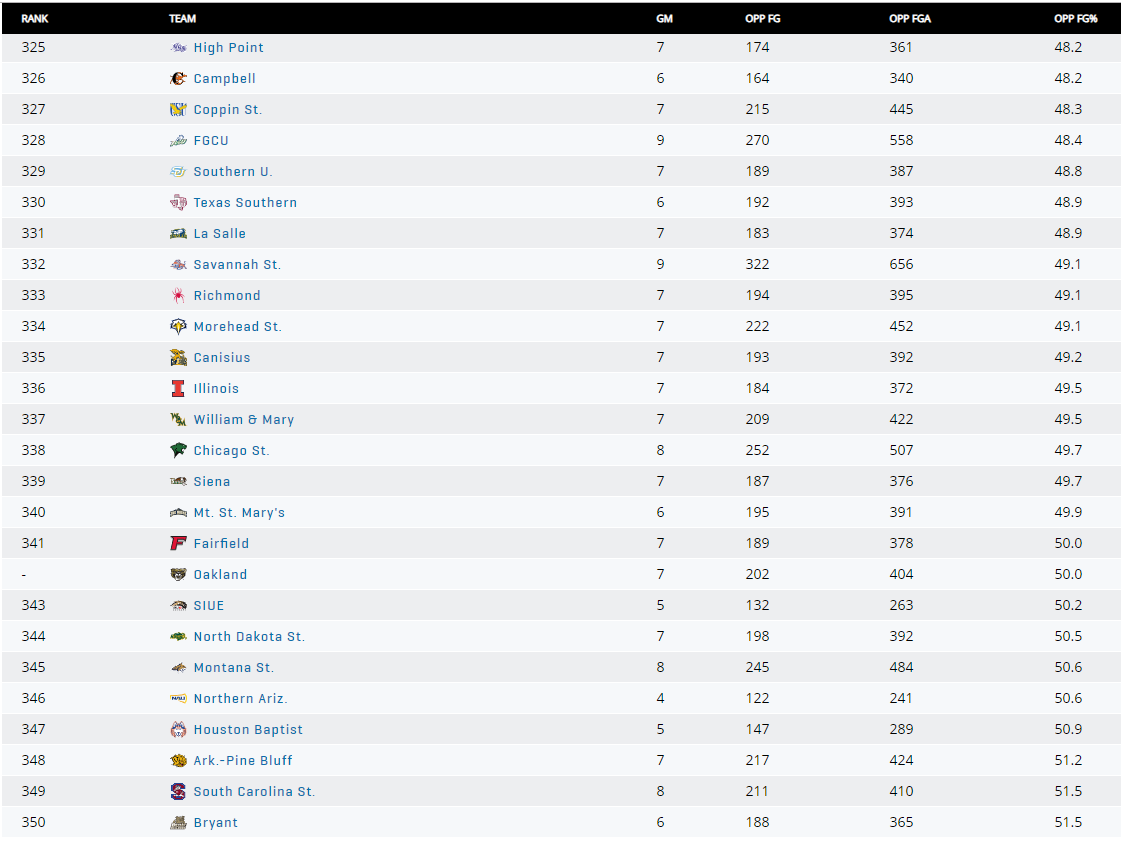Sort by the GM column header
Viewport: 1121px width, 844px height.
coord(664,19)
